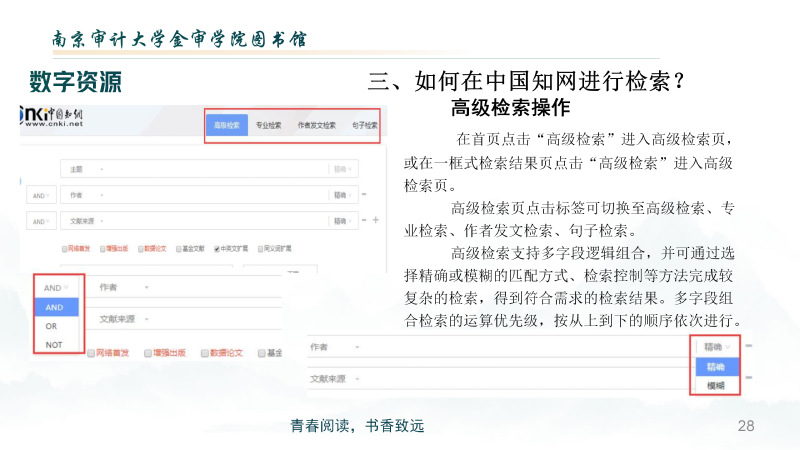
Task: Enable the 同义词扩展 checkbox
Action: 261,249
